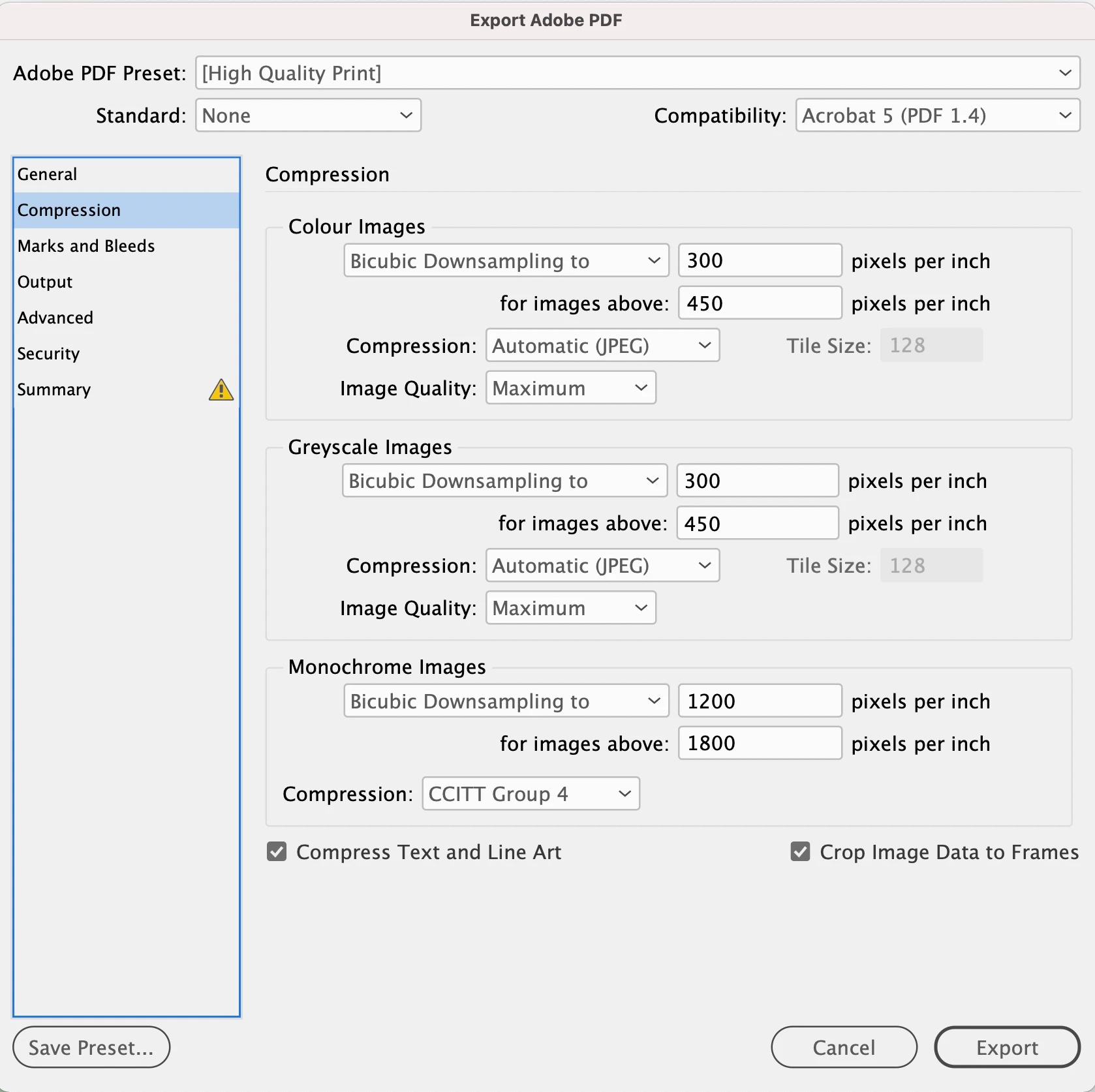Show the Summary panel
This screenshot has width=1095, height=1092.
point(127,389)
